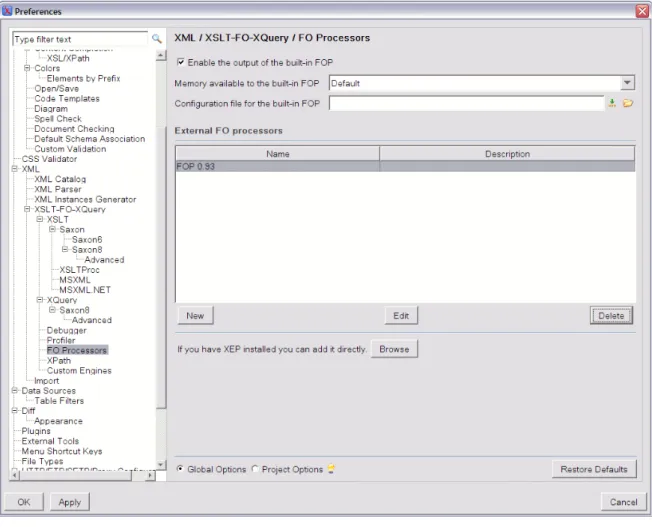Select the Project Options radio button
The image size is (652, 527).
tap(255, 469)
